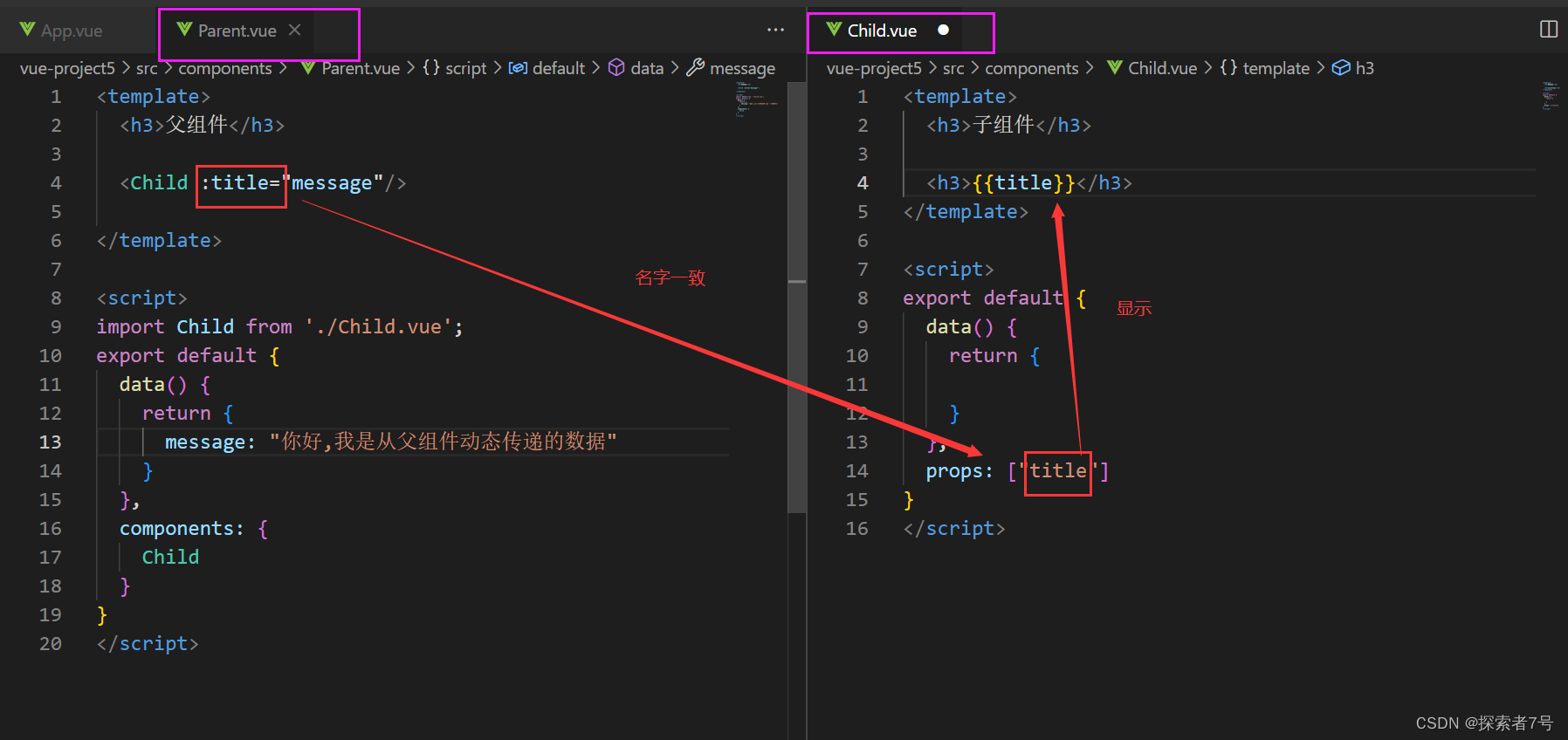1568x740 pixels.
Task: Open vue-project5 breadcrumb in left editor
Action: [x=68, y=68]
